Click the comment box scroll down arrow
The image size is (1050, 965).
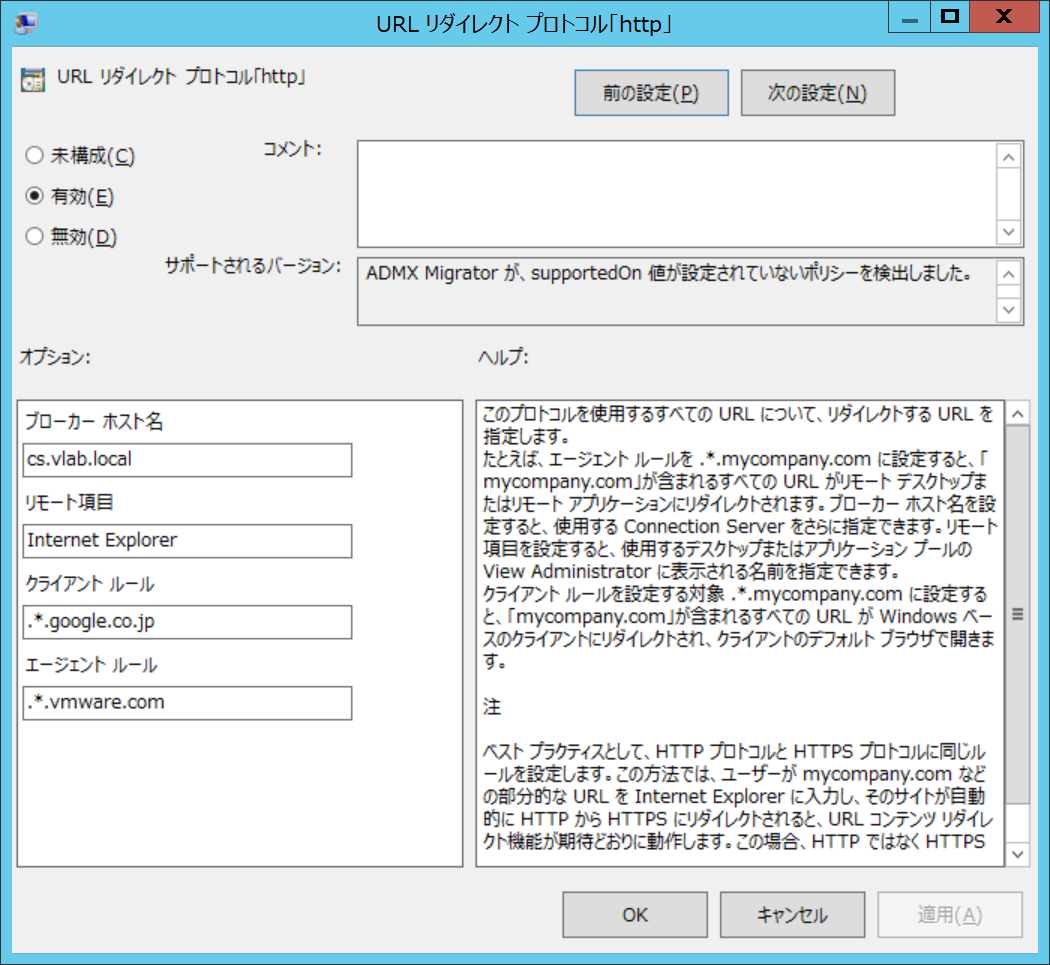[x=1009, y=232]
